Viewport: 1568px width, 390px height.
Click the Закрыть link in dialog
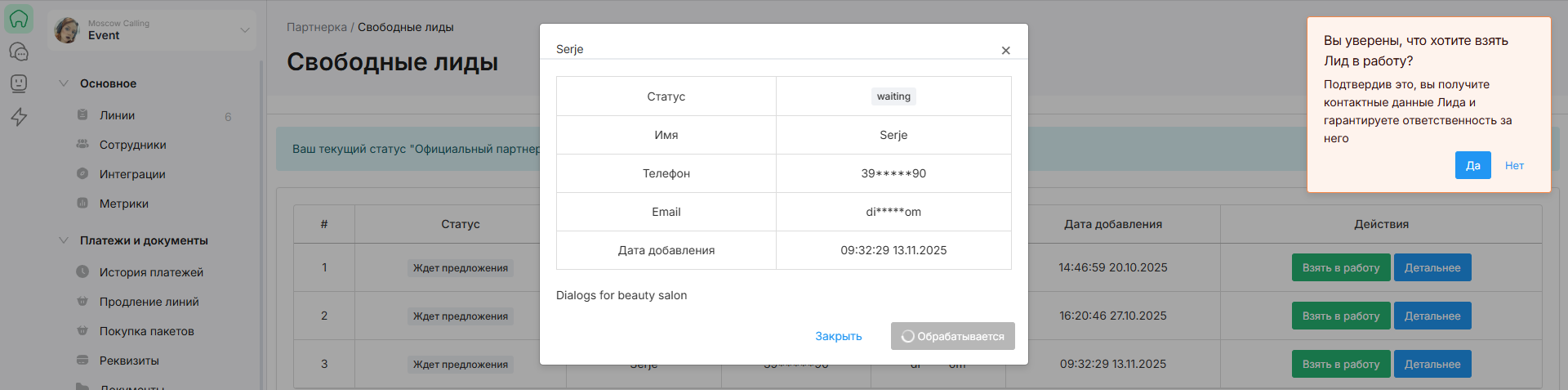(838, 336)
